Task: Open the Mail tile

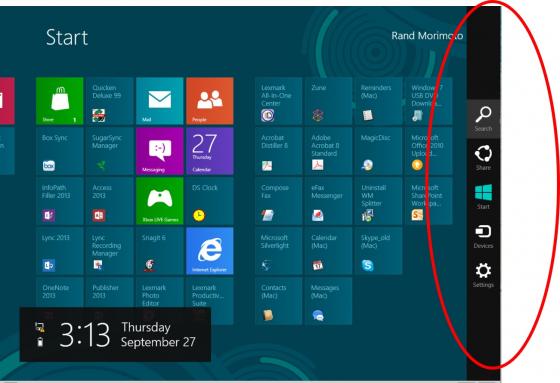Action: 160,101
